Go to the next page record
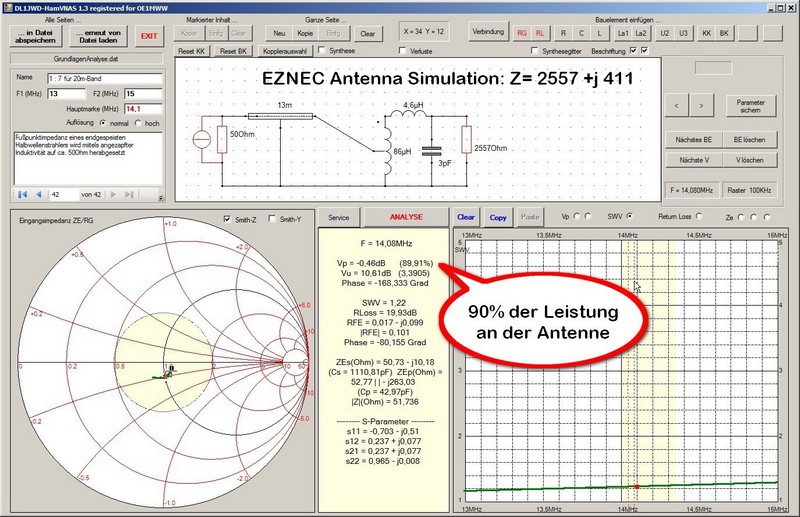This screenshot has height=517, width=800. point(113,194)
